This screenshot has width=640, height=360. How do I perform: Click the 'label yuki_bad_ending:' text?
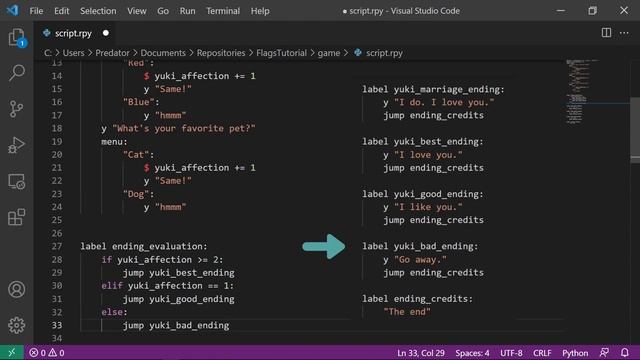pos(420,247)
